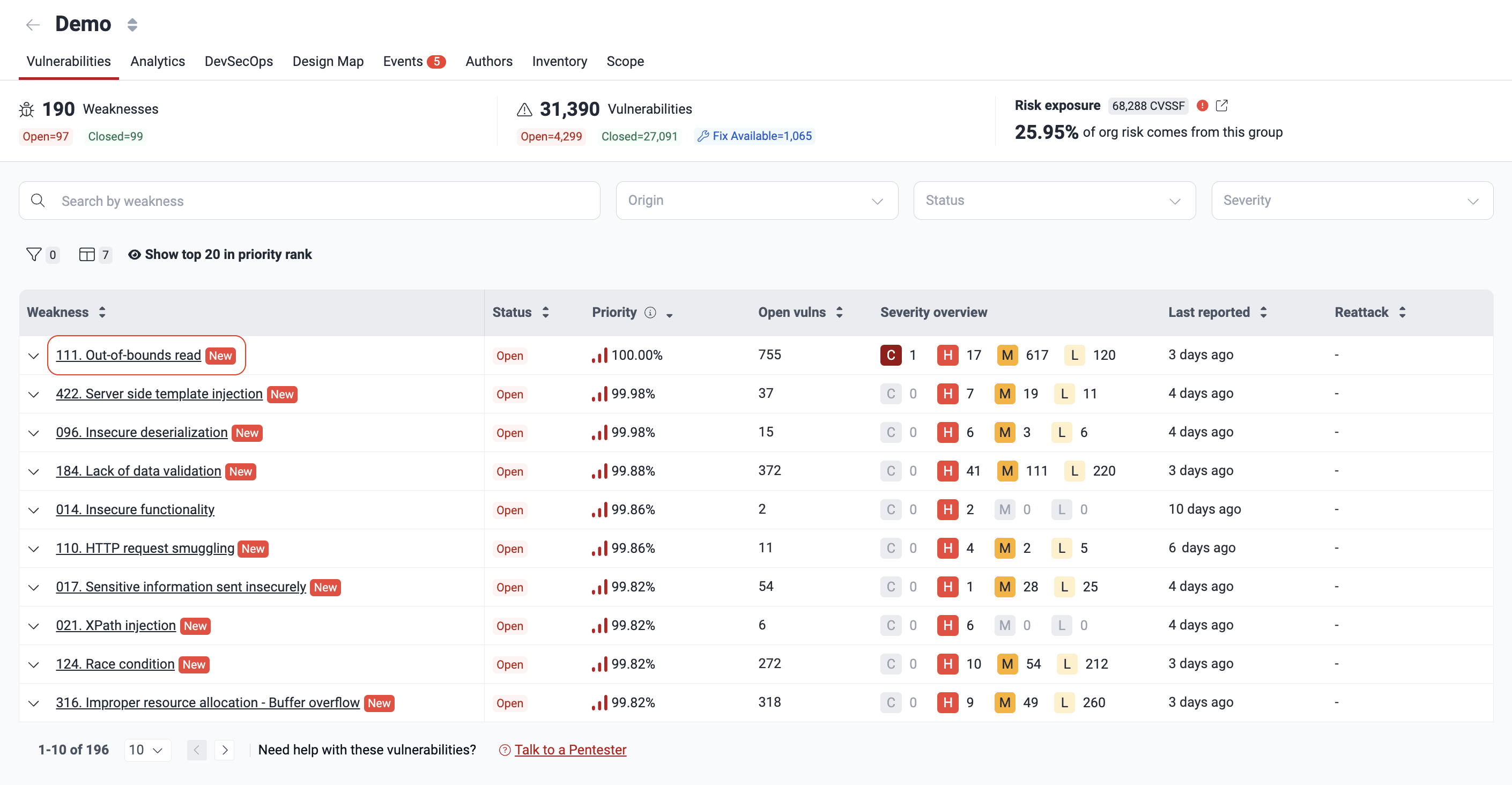Open Risk exposure external link icon

coord(1224,106)
